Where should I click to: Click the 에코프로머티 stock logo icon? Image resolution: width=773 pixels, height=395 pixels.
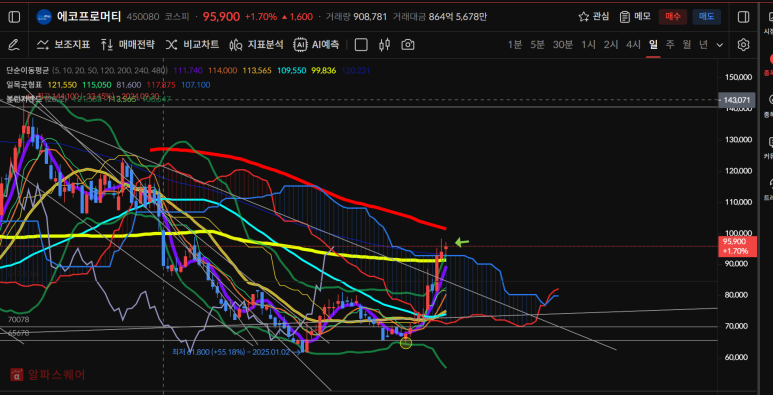[x=44, y=17]
